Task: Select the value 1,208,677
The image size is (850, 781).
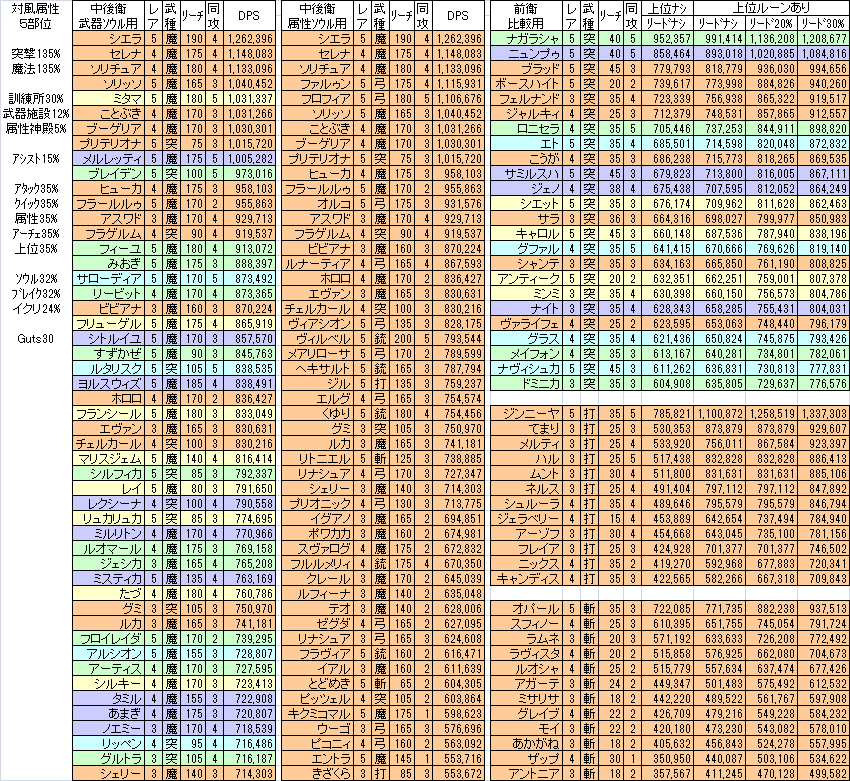Action: tap(823, 38)
